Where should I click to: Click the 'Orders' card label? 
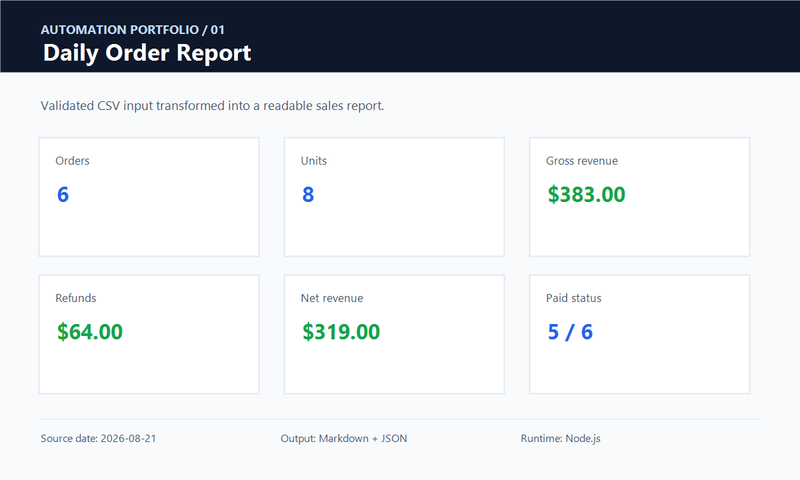[72, 161]
